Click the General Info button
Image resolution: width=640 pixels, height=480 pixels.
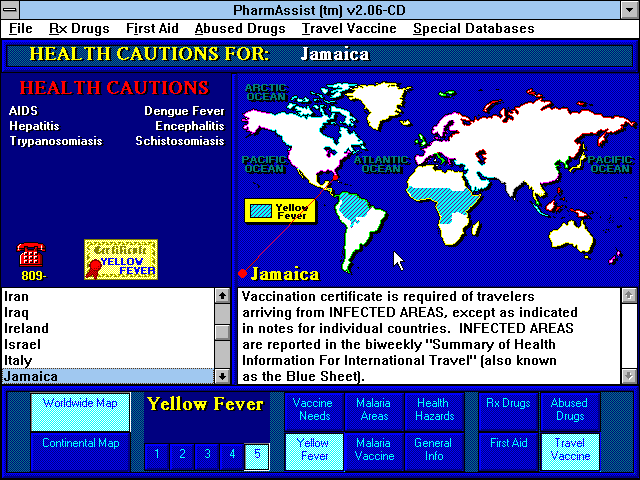(434, 452)
